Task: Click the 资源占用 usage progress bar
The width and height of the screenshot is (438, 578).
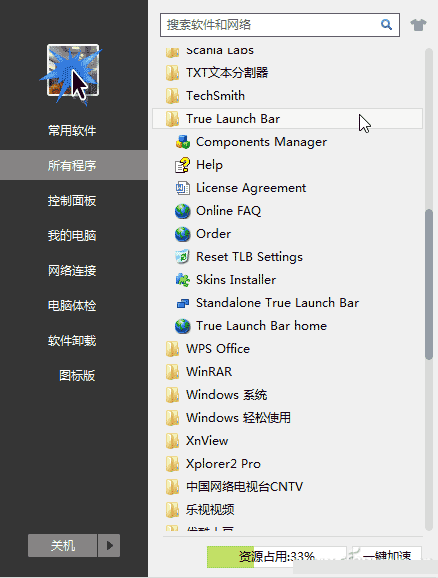Action: tap(277, 556)
